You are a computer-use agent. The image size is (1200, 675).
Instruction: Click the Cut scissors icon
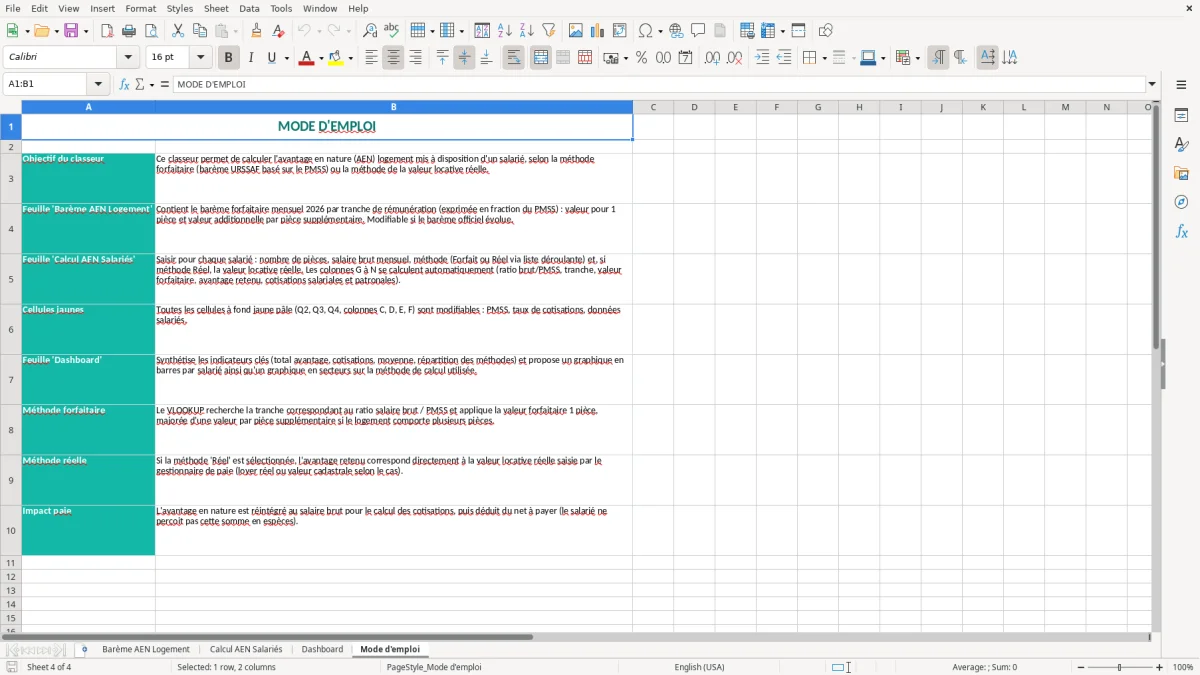(x=178, y=31)
